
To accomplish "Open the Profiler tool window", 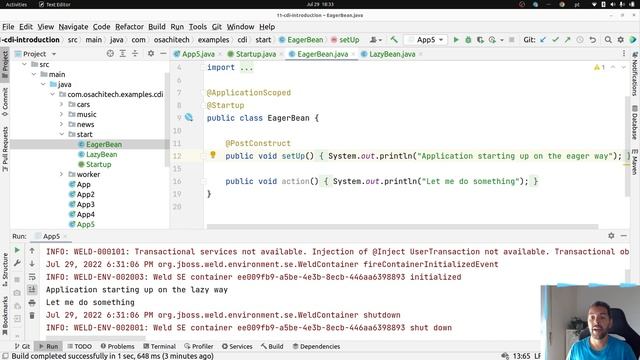I will pyautogui.click(x=199, y=346).
